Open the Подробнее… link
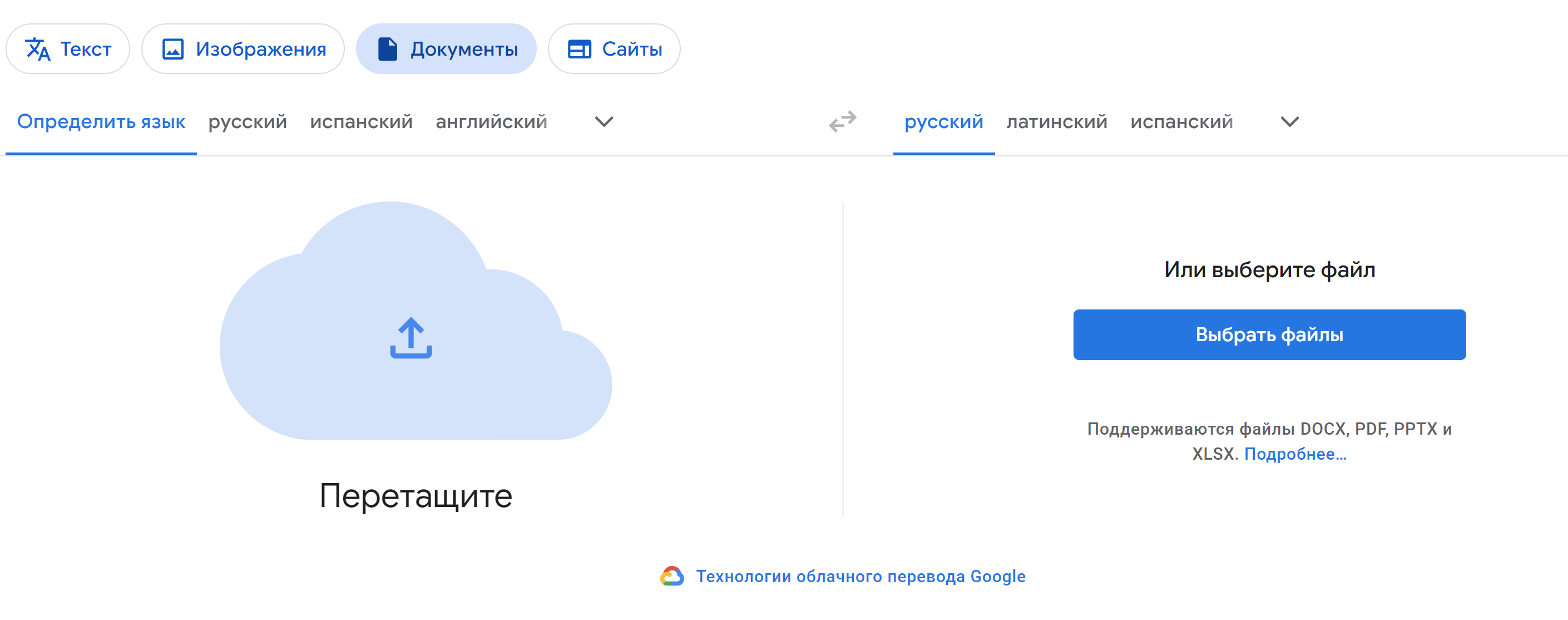 coord(1295,454)
